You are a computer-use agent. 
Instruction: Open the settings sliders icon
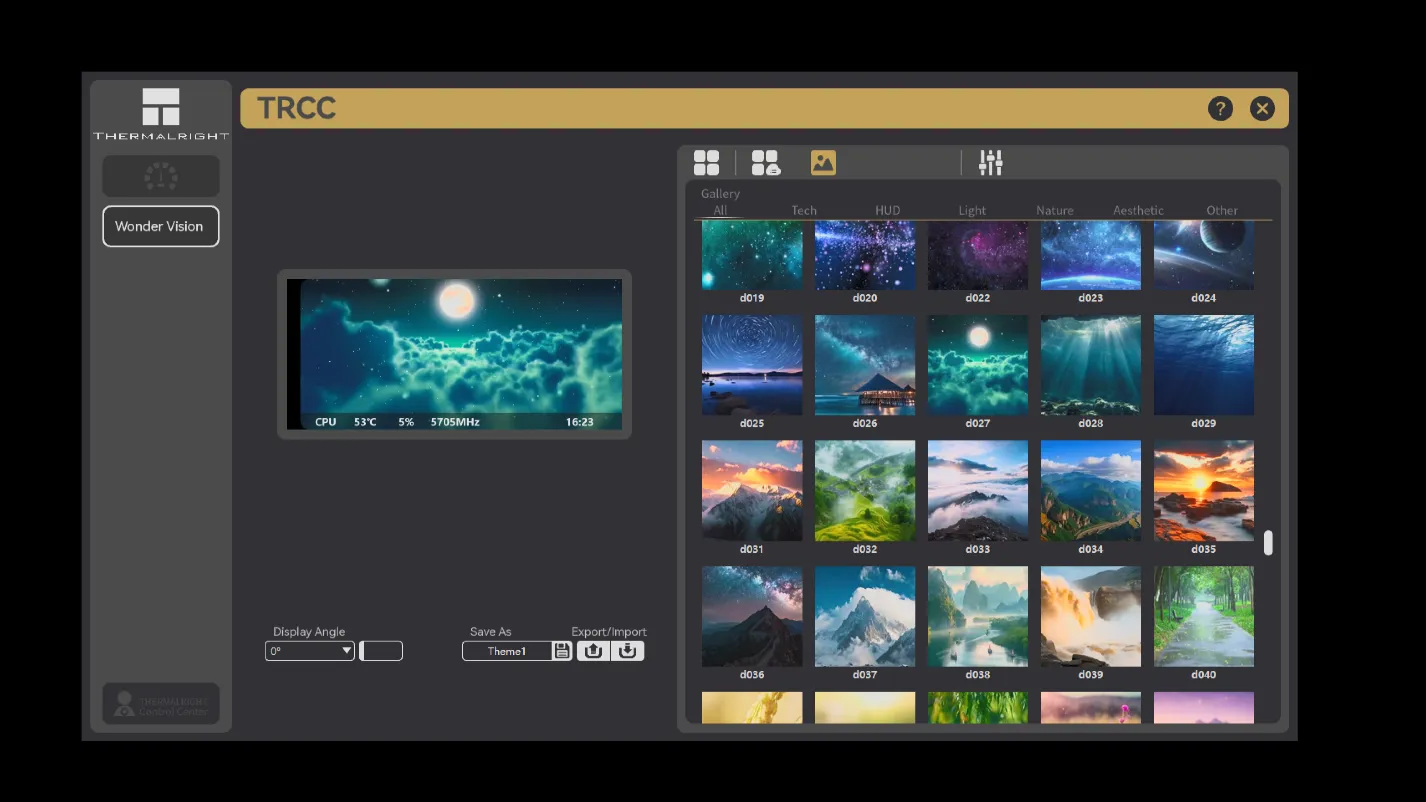click(990, 163)
